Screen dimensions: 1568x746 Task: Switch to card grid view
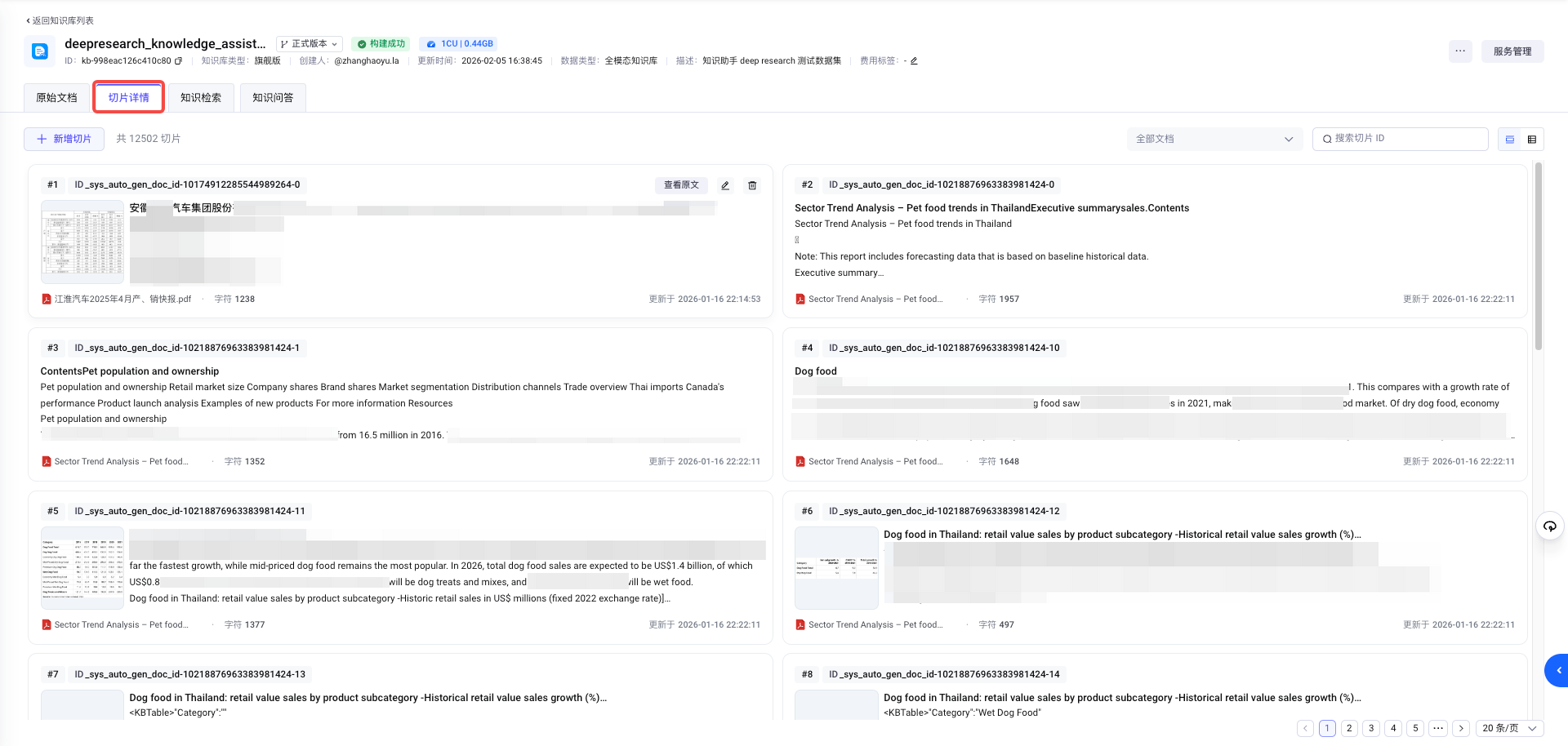coord(1510,140)
